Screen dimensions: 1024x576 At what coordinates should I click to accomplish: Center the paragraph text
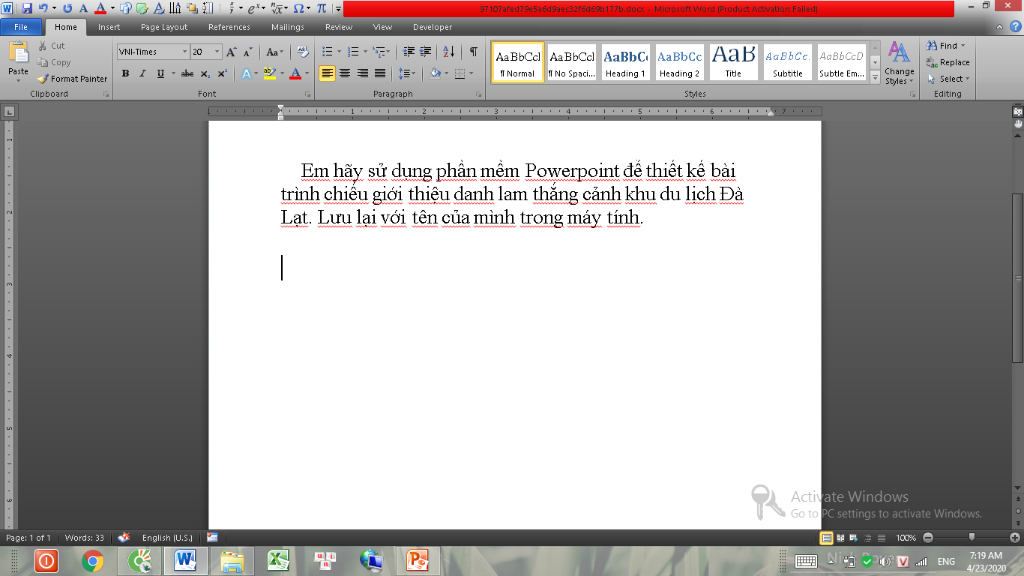pos(345,74)
